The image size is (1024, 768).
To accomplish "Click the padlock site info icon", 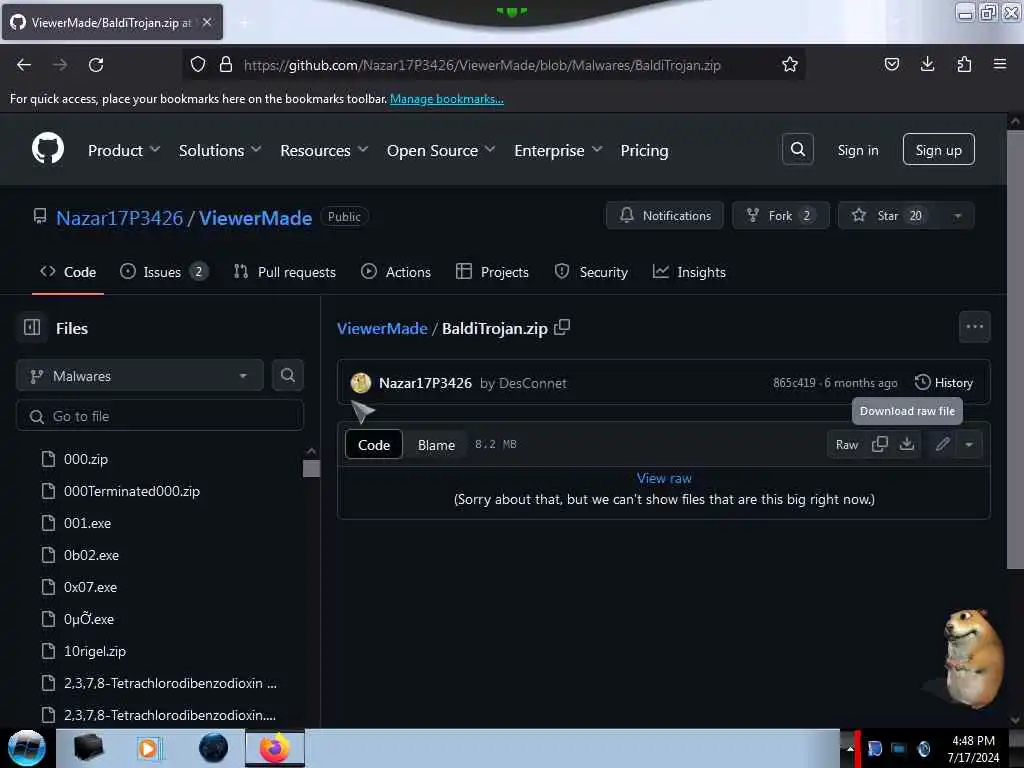I will (226, 64).
